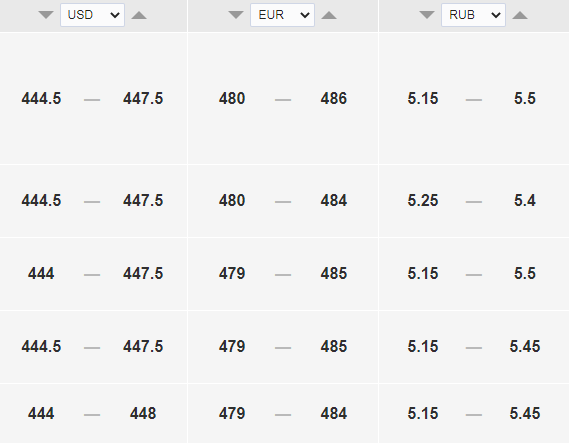The width and height of the screenshot is (569, 443).
Task: Select the 444 USD buy rate in last row
Action: coord(41,413)
